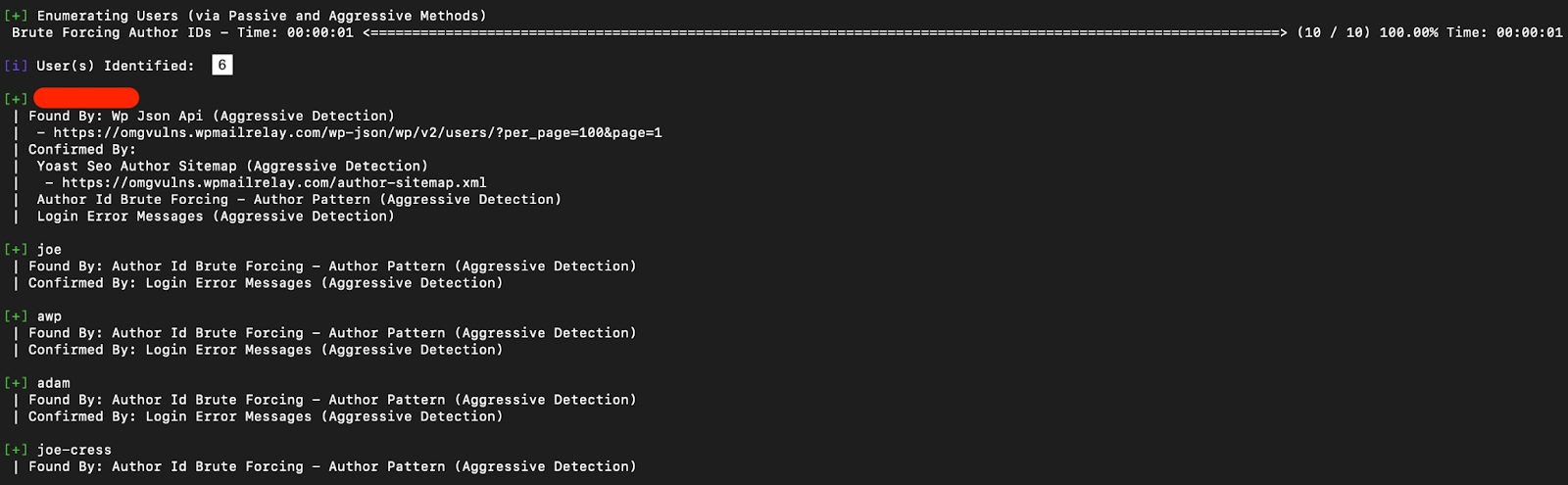The image size is (1568, 485).
Task: Click the Yoast Seo Author Sitemap line
Action: (232, 167)
